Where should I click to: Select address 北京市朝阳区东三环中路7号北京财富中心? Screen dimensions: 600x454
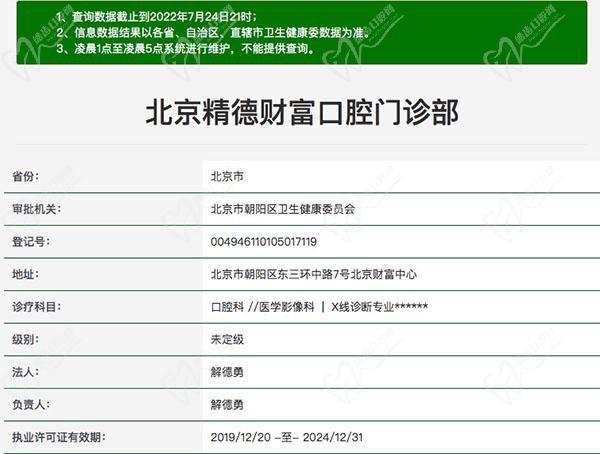tap(314, 274)
